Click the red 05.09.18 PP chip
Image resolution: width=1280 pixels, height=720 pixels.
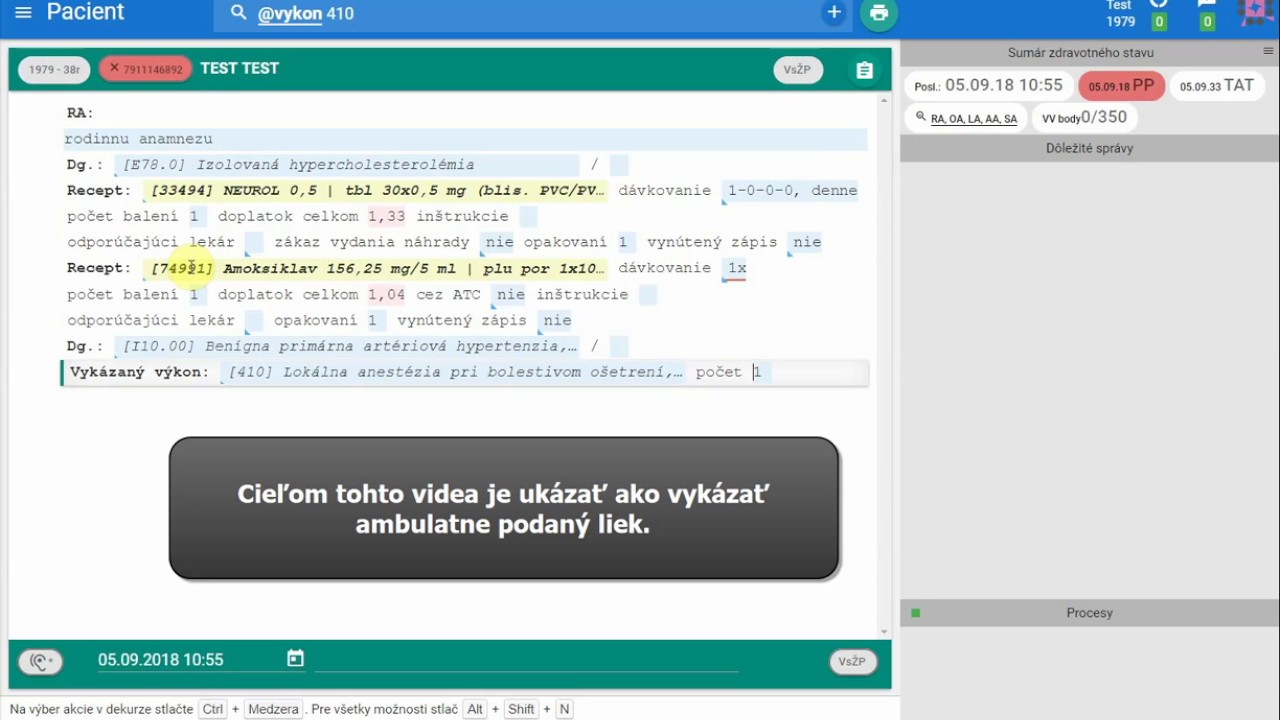(x=1121, y=86)
